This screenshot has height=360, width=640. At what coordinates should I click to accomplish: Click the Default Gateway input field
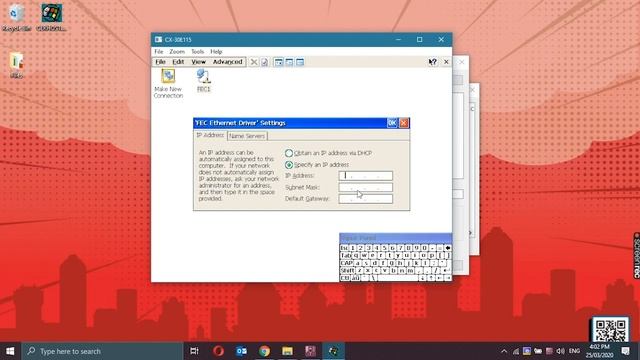pos(365,199)
